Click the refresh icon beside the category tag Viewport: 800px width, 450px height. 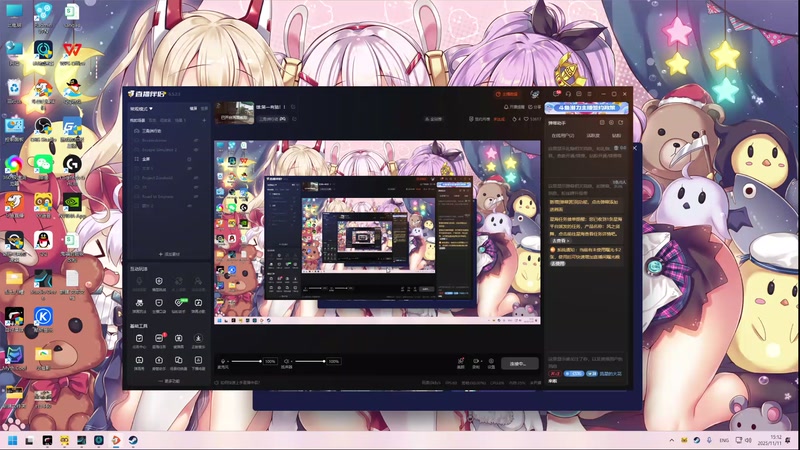tap(294, 119)
